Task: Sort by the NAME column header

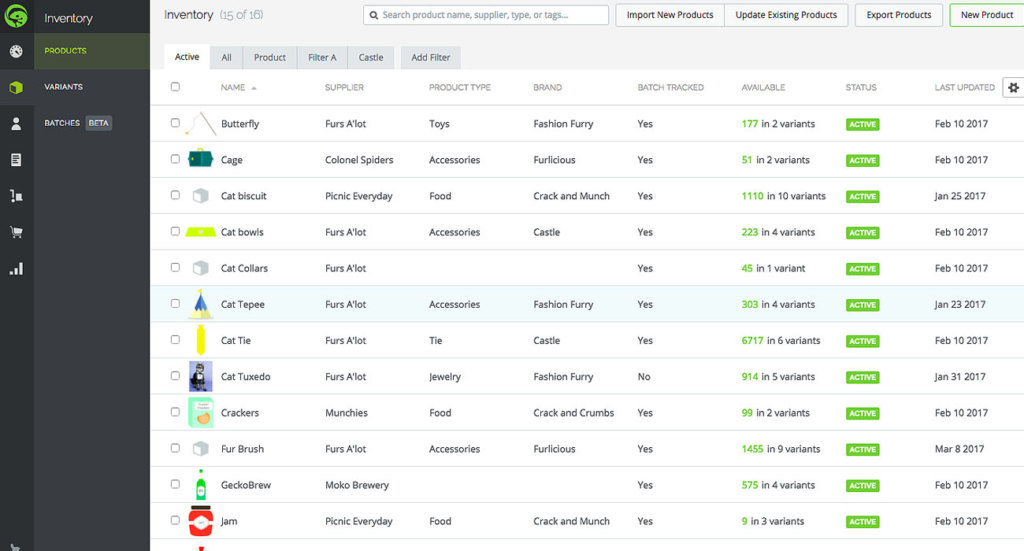Action: pos(233,87)
